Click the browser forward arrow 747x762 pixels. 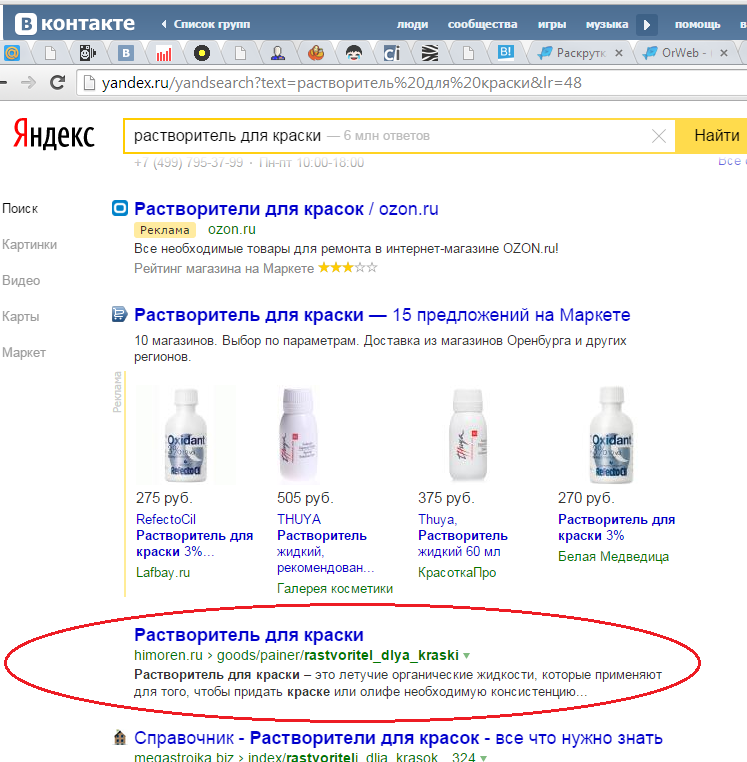(28, 83)
